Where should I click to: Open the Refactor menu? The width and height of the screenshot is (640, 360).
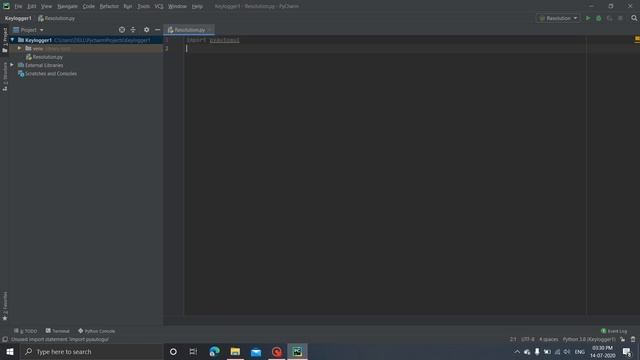click(x=109, y=7)
